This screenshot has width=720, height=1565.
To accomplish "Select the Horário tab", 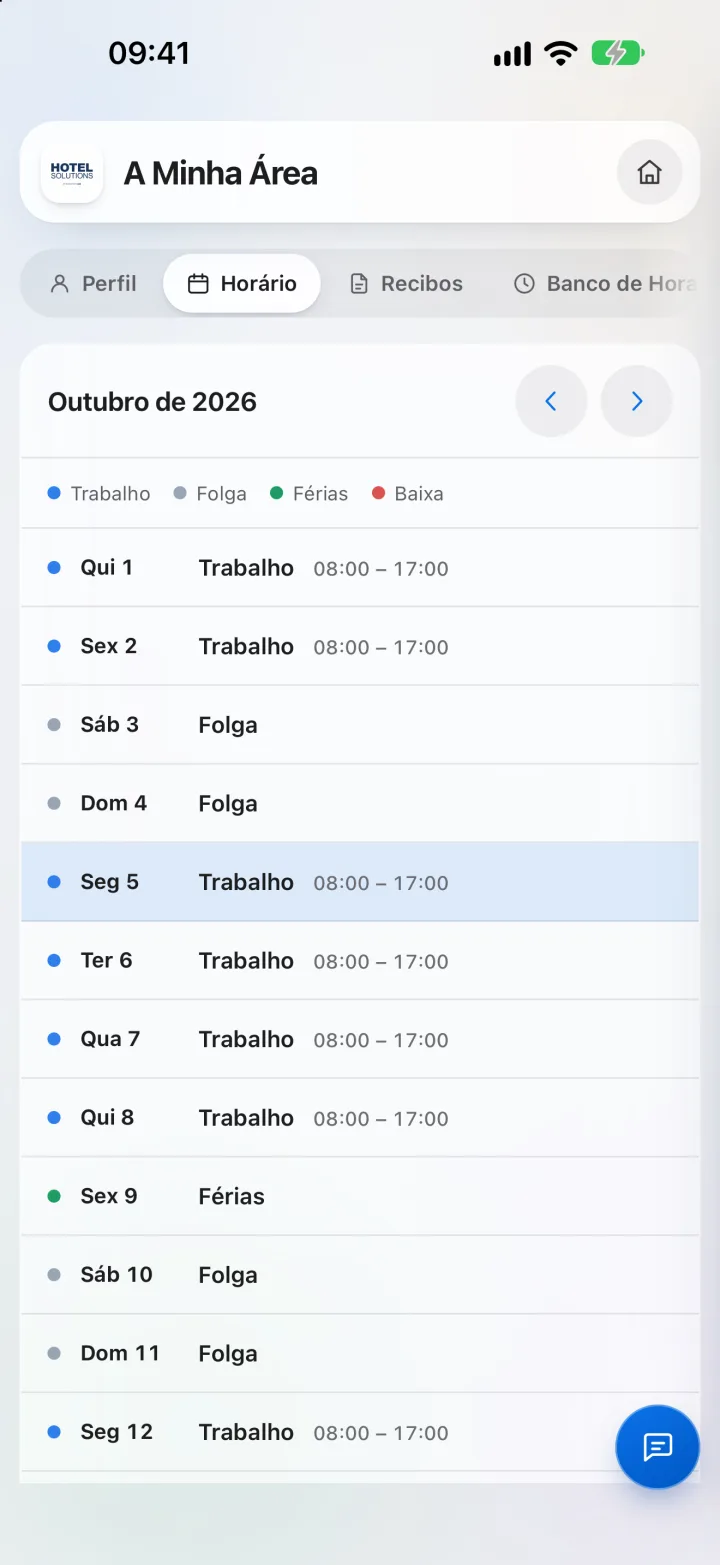I will pos(242,283).
